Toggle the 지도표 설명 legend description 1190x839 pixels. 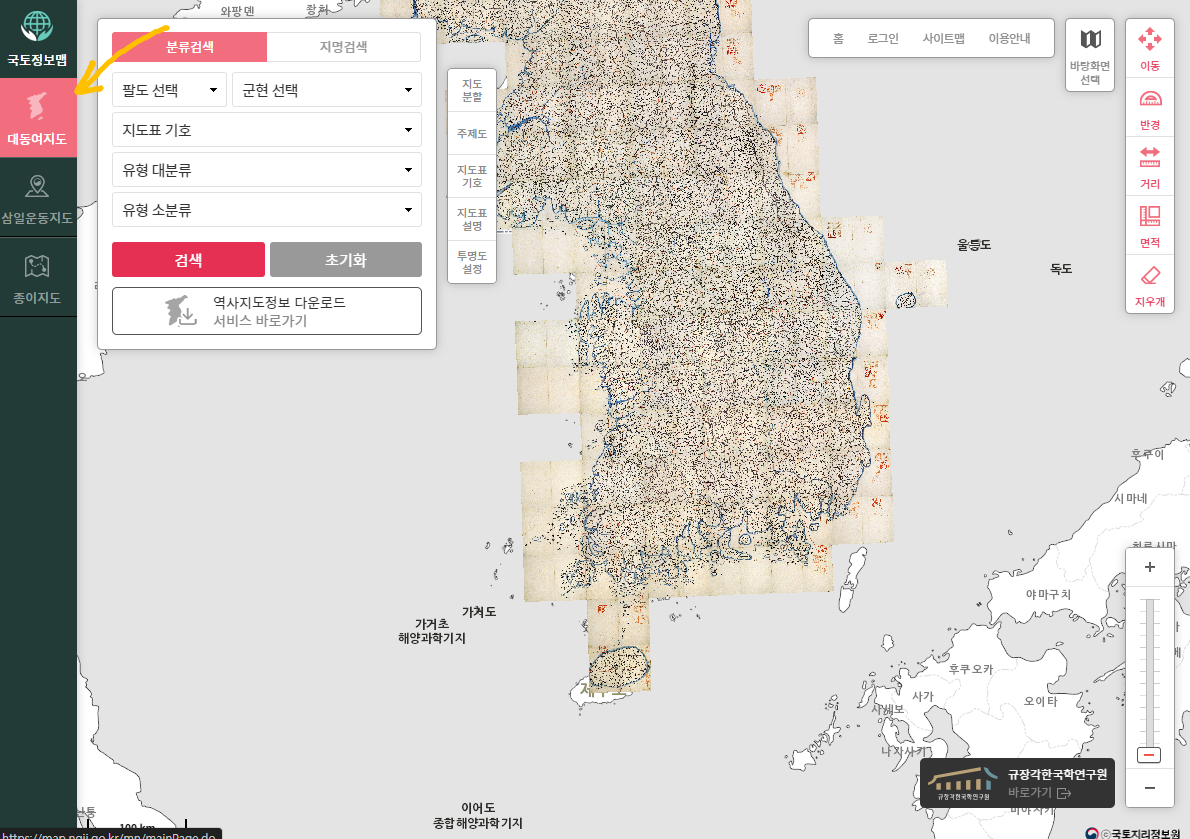coord(472,219)
